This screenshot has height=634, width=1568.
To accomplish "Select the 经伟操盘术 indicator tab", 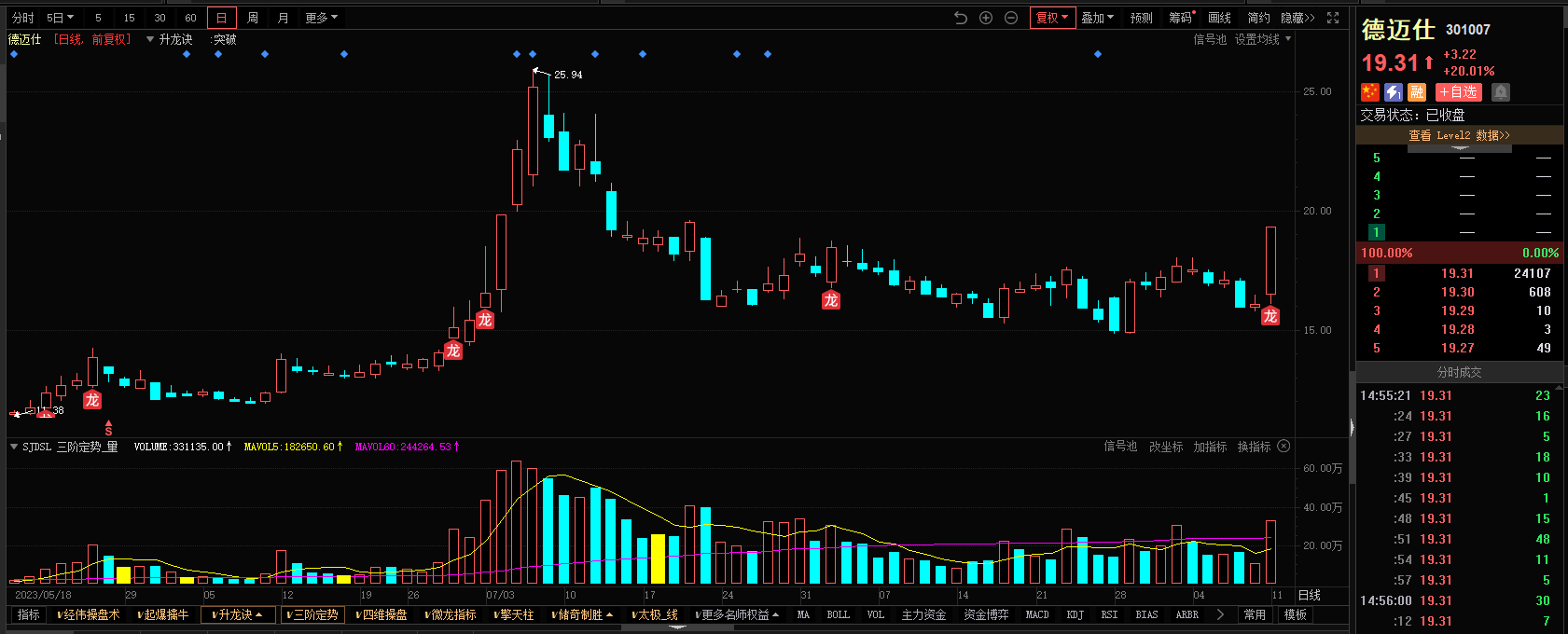I will point(89,614).
